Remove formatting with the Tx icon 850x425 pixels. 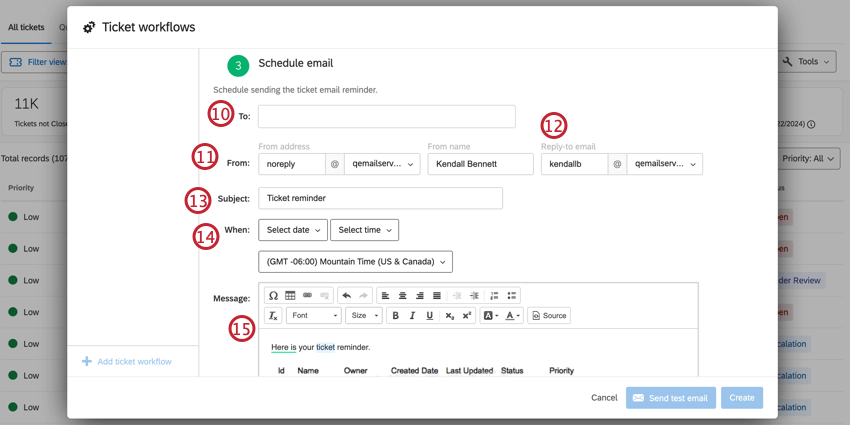click(x=273, y=315)
